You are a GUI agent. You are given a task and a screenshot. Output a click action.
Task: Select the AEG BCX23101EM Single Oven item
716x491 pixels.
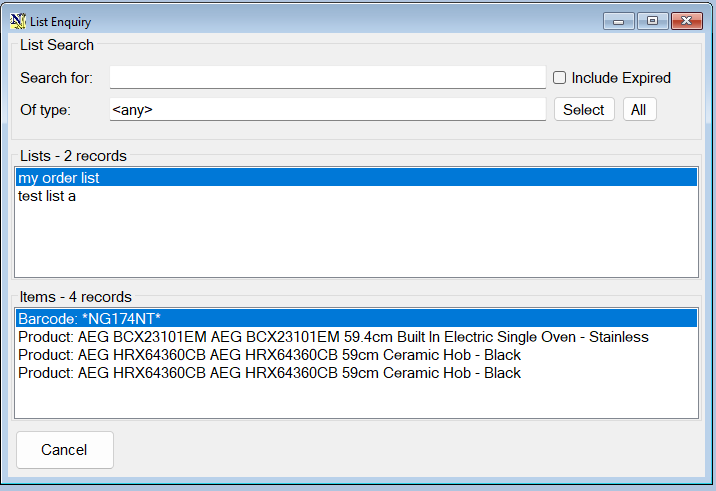point(356,337)
